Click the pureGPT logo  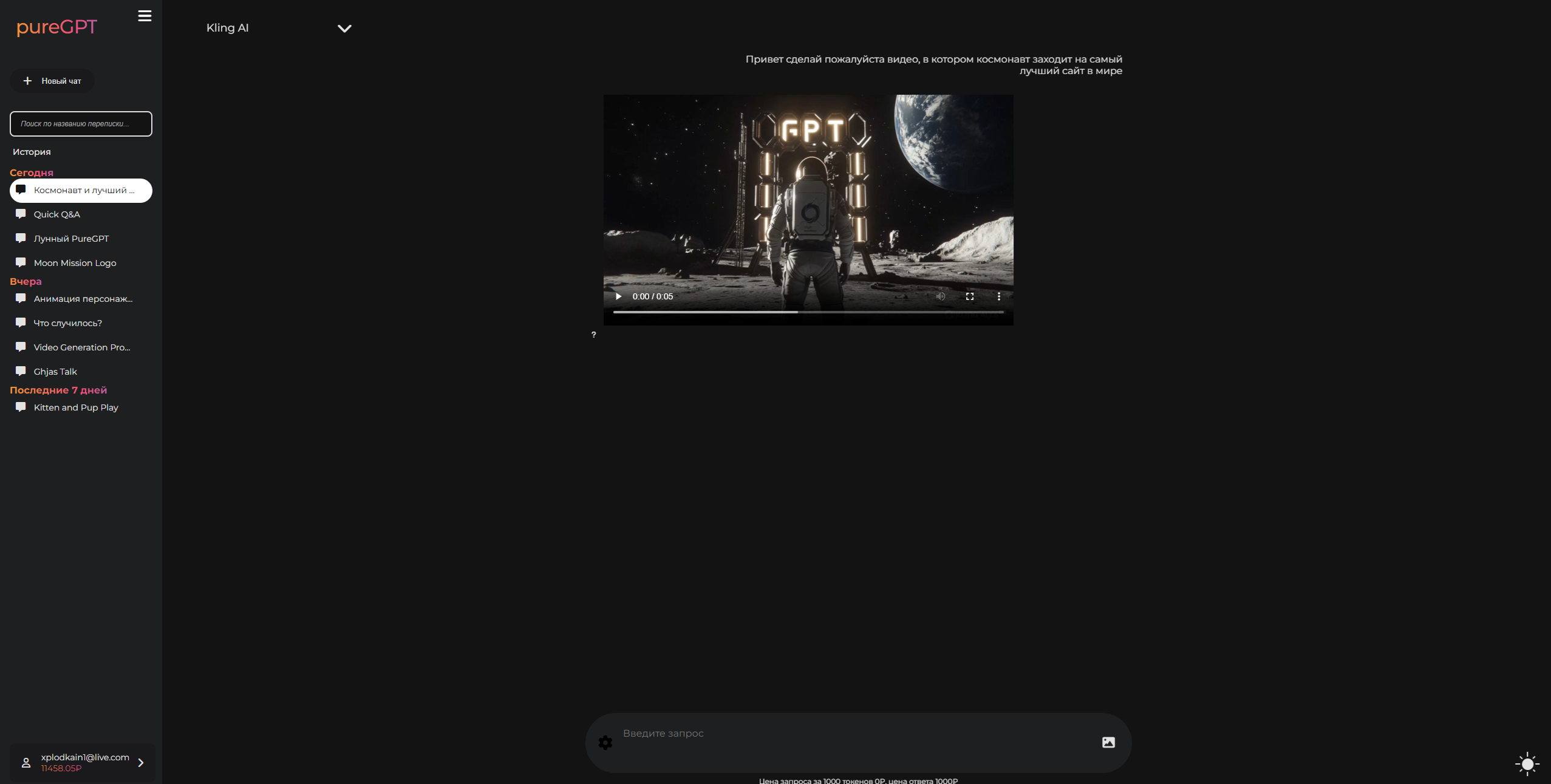pos(56,27)
